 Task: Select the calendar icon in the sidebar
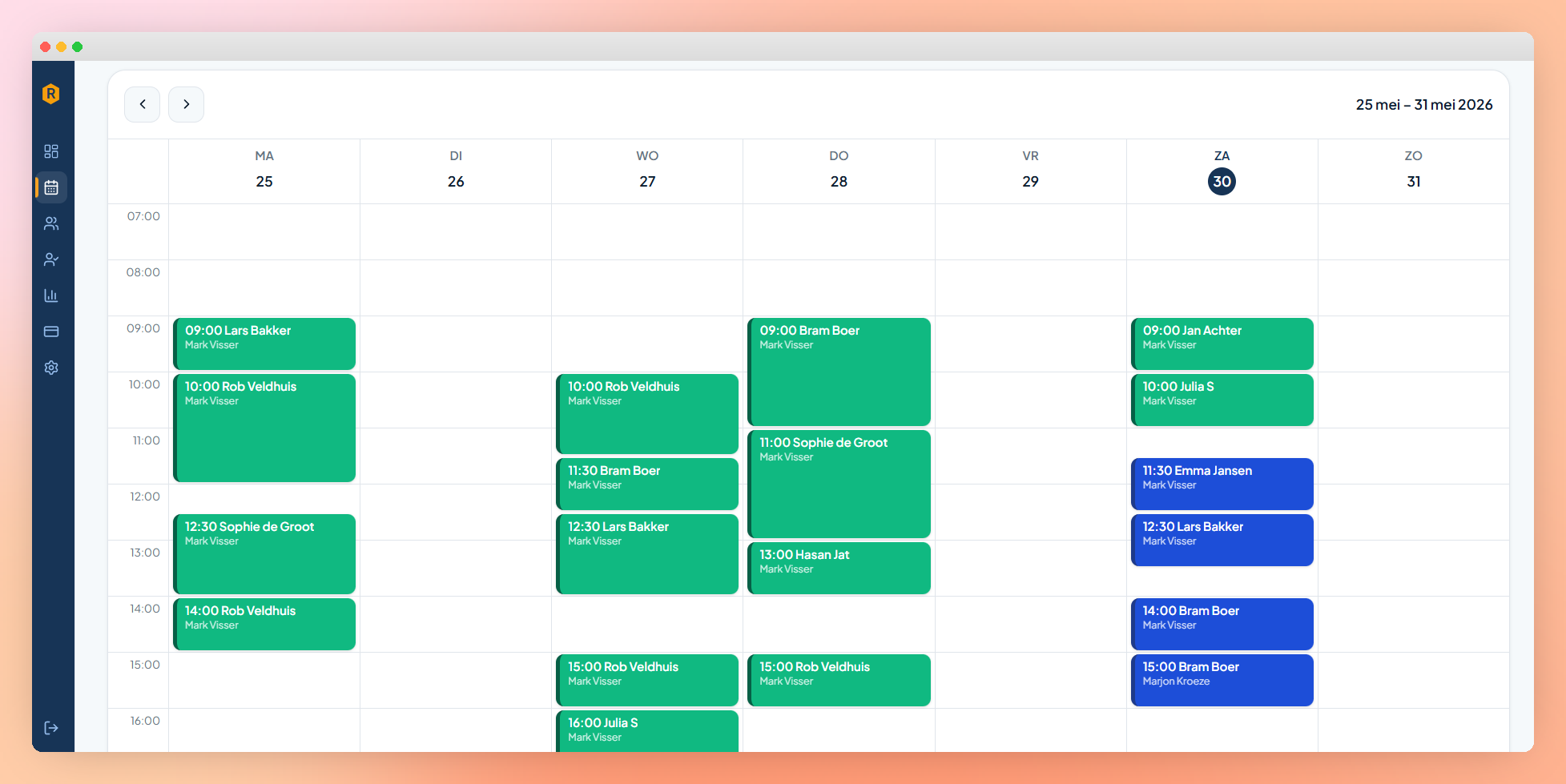[51, 187]
